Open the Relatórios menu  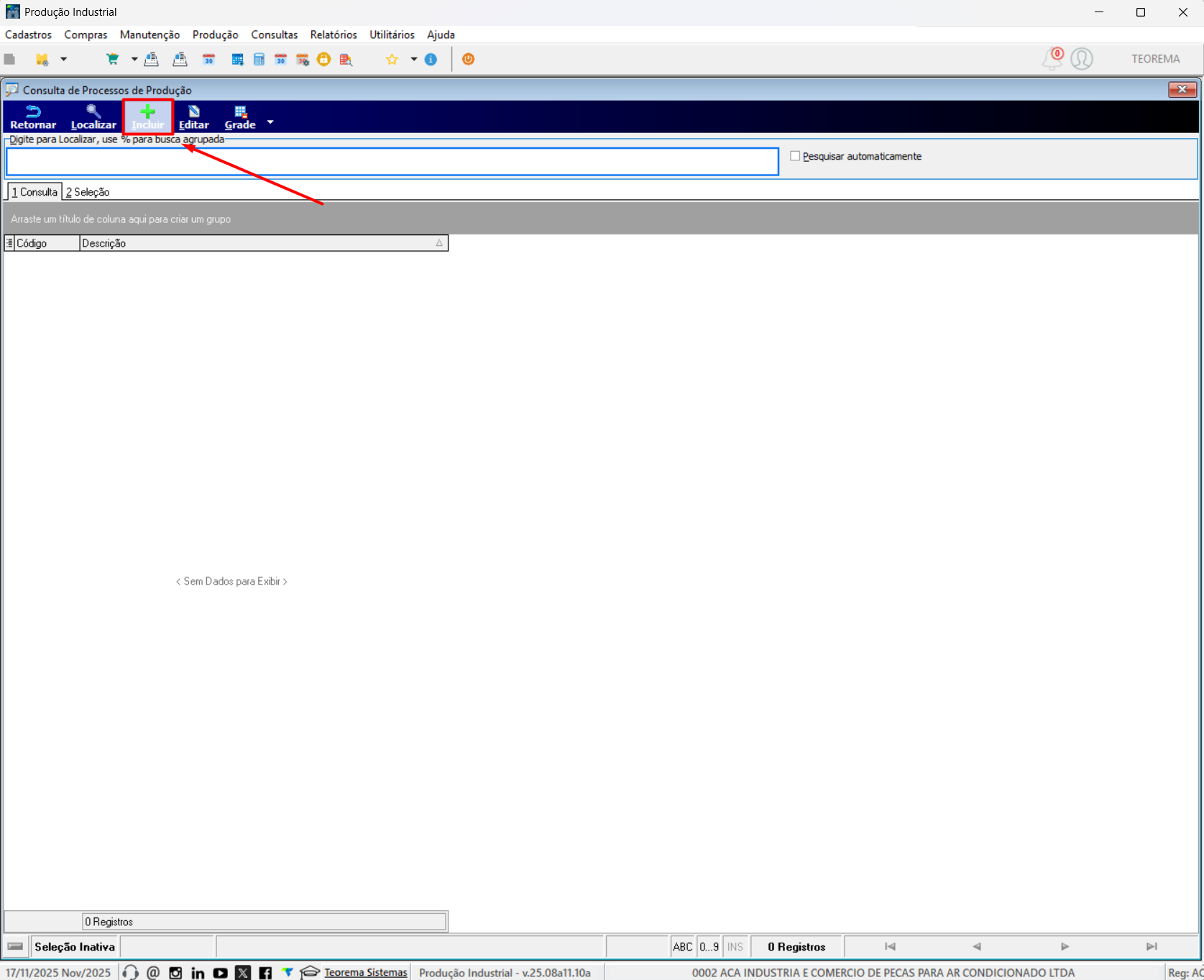pos(334,35)
